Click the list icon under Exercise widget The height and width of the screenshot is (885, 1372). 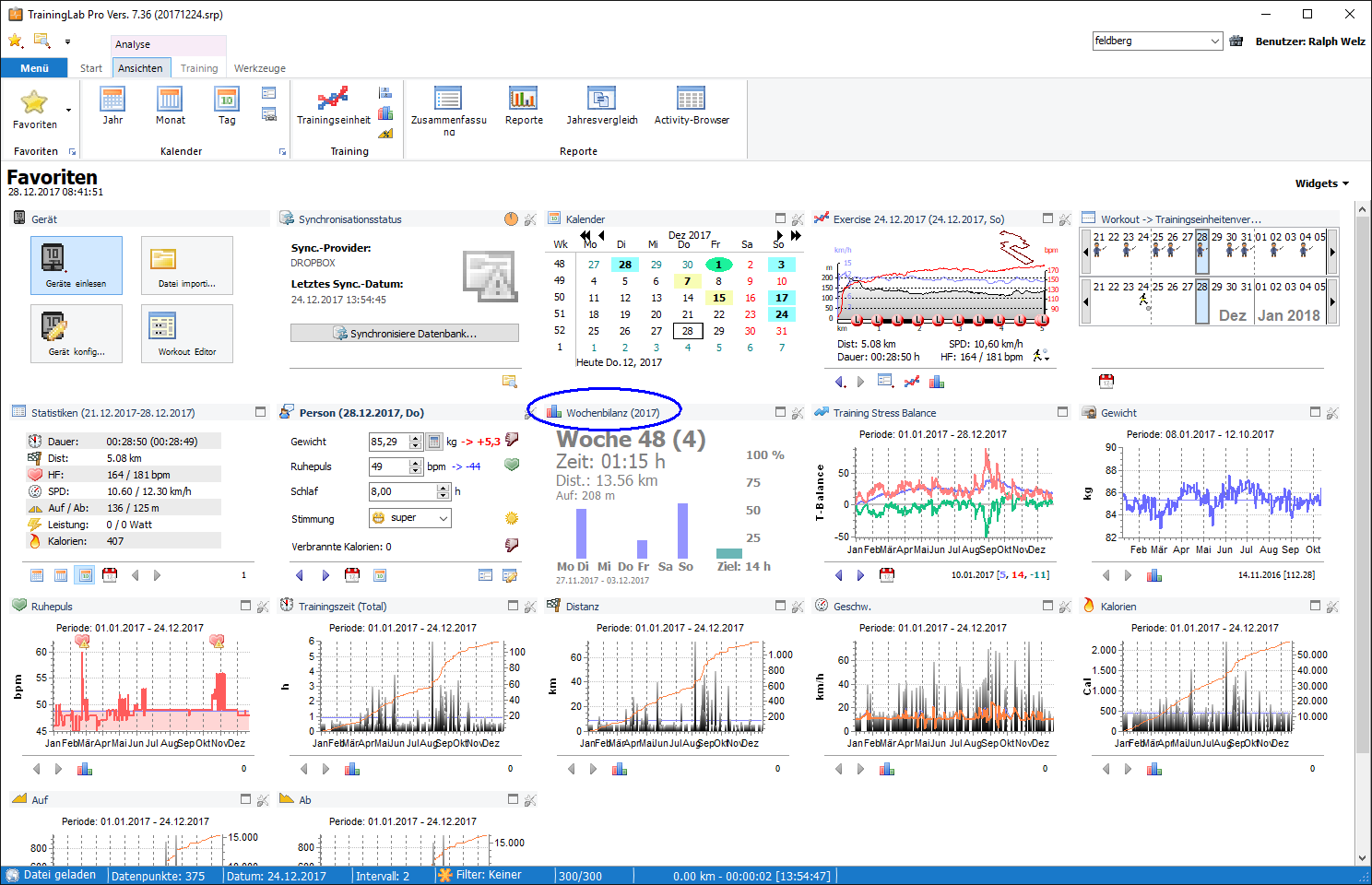pos(885,381)
